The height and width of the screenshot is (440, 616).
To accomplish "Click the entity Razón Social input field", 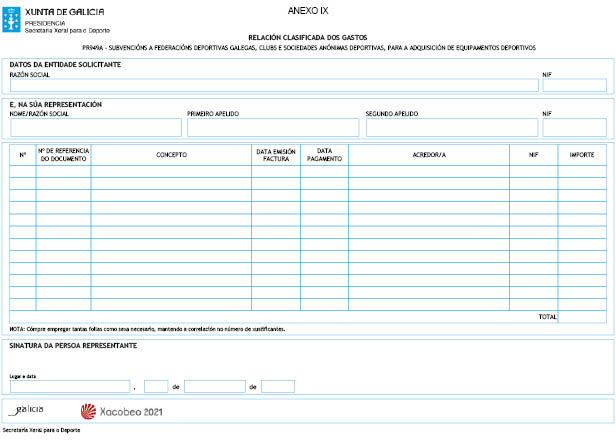I will [x=272, y=85].
